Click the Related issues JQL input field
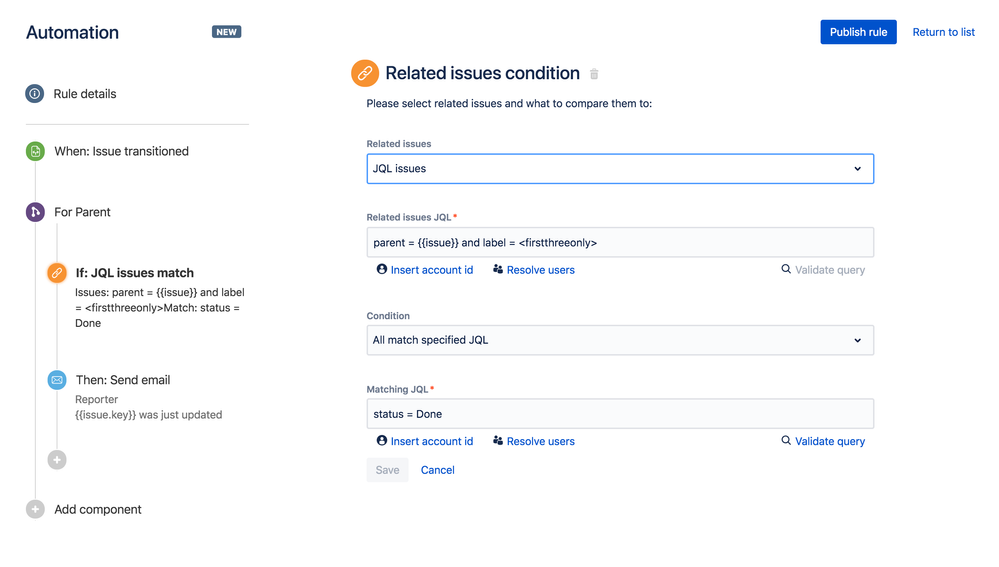 coord(620,243)
